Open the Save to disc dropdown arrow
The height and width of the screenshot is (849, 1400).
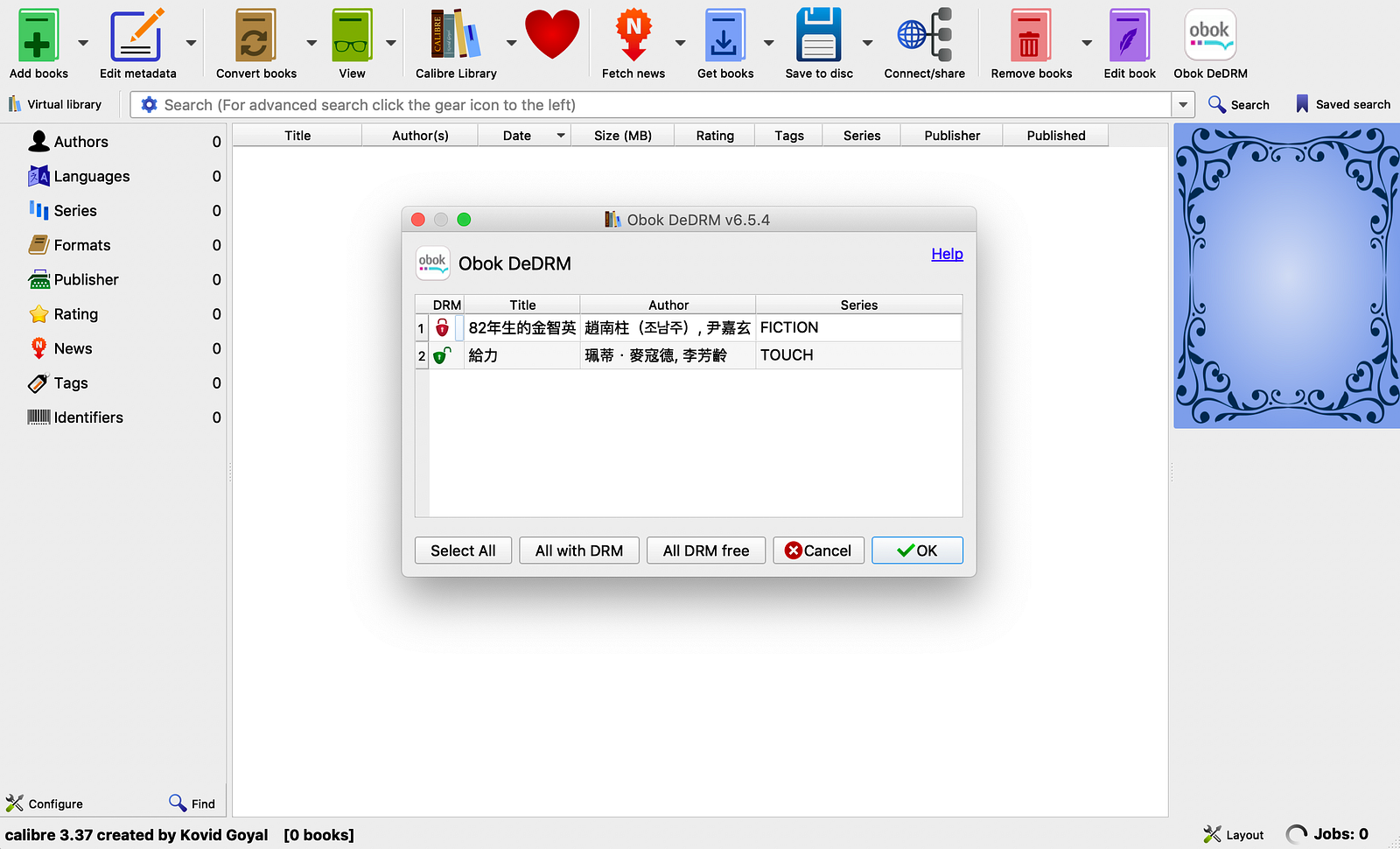tap(868, 42)
